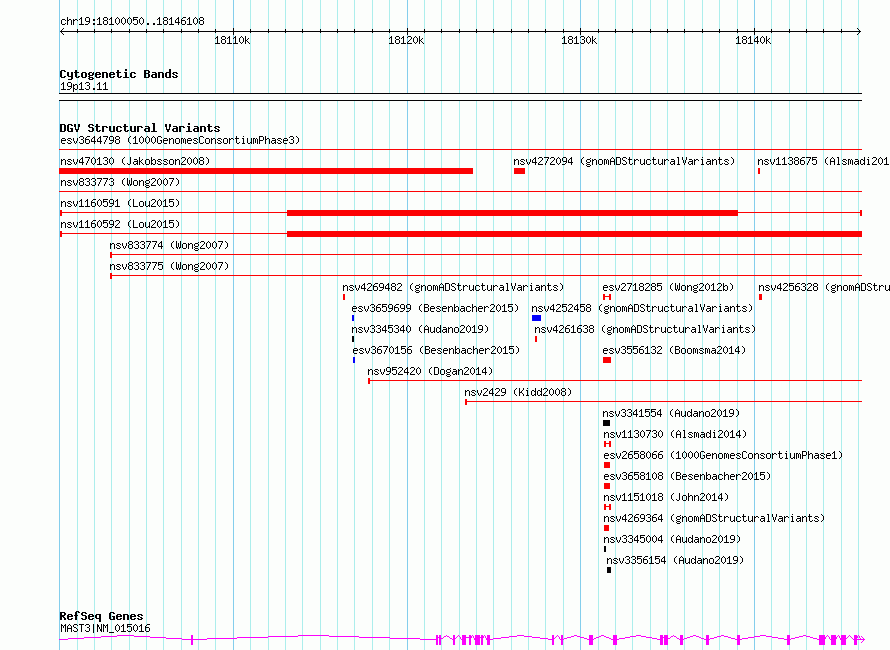This screenshot has width=890, height=650.
Task: Click nsv833774 (Wong2007) label
Action: 169,245
